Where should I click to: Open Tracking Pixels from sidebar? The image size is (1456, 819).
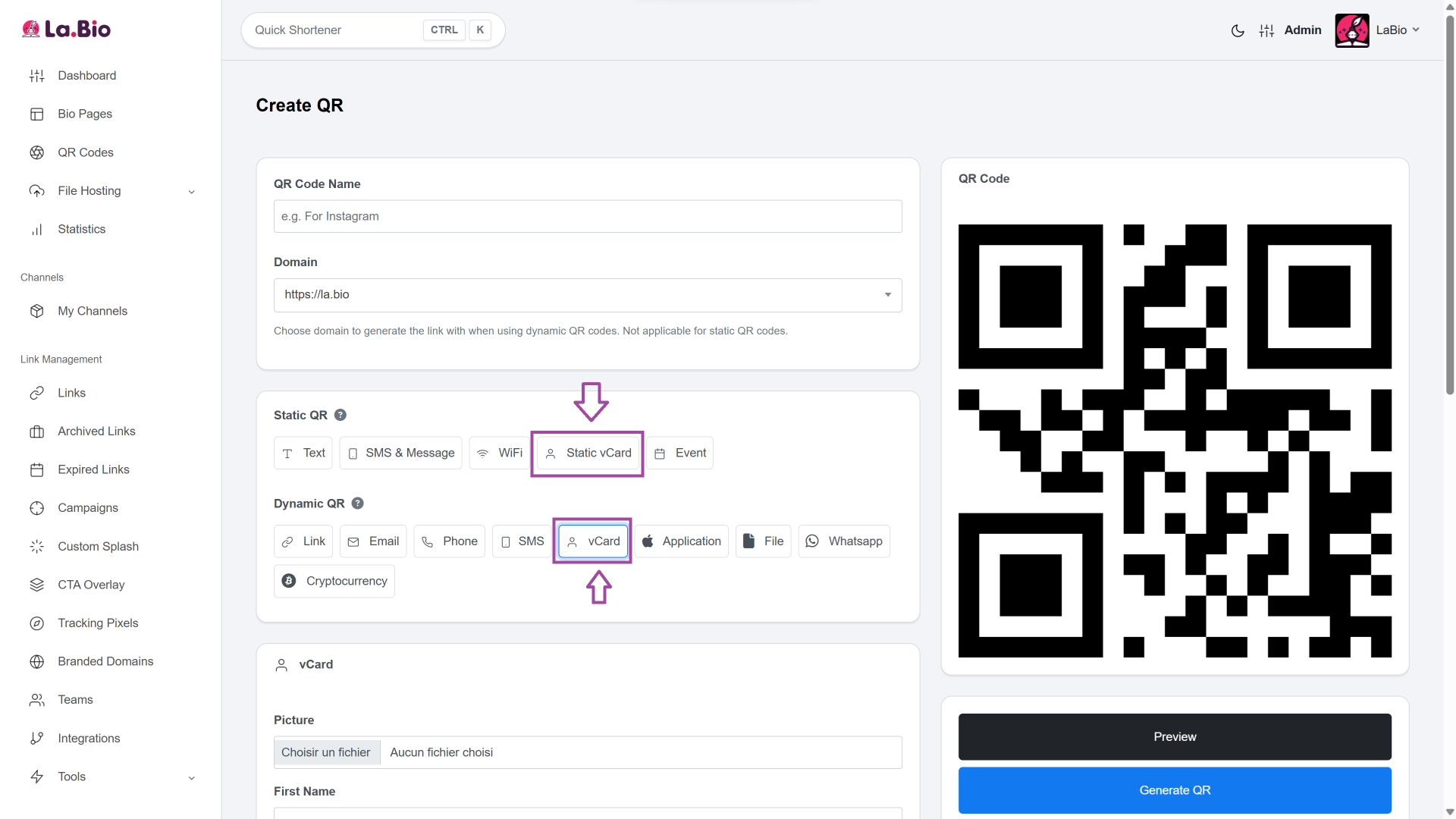click(98, 623)
